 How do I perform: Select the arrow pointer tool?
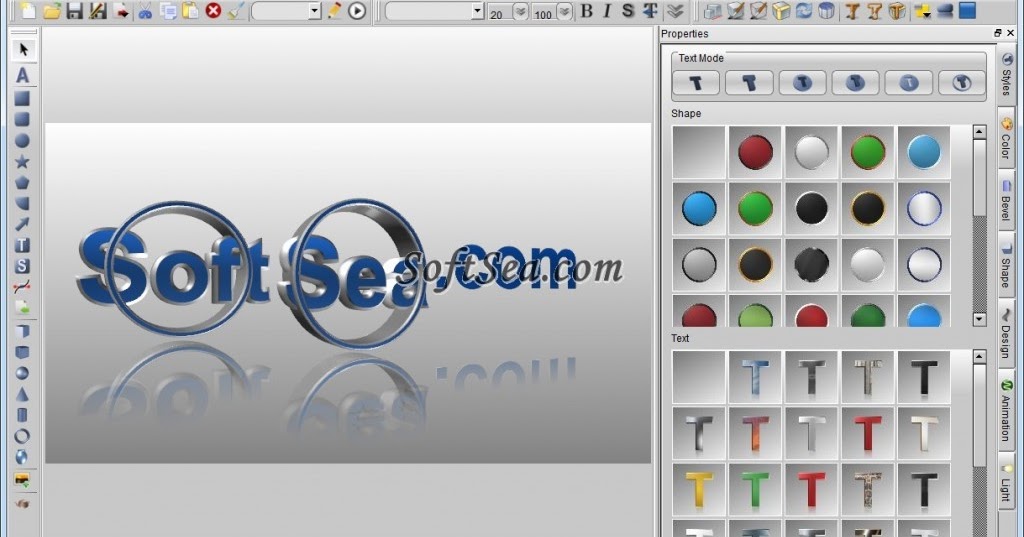click(24, 49)
